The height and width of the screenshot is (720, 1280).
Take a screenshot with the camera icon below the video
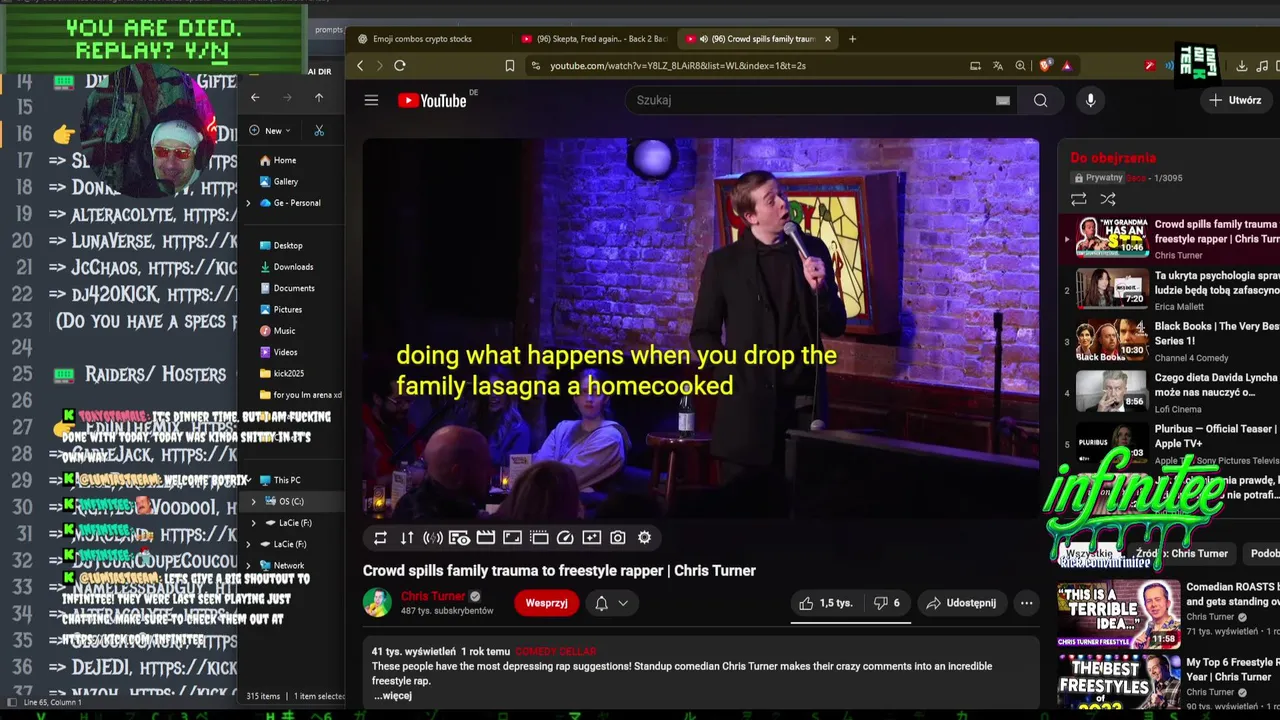(x=618, y=538)
